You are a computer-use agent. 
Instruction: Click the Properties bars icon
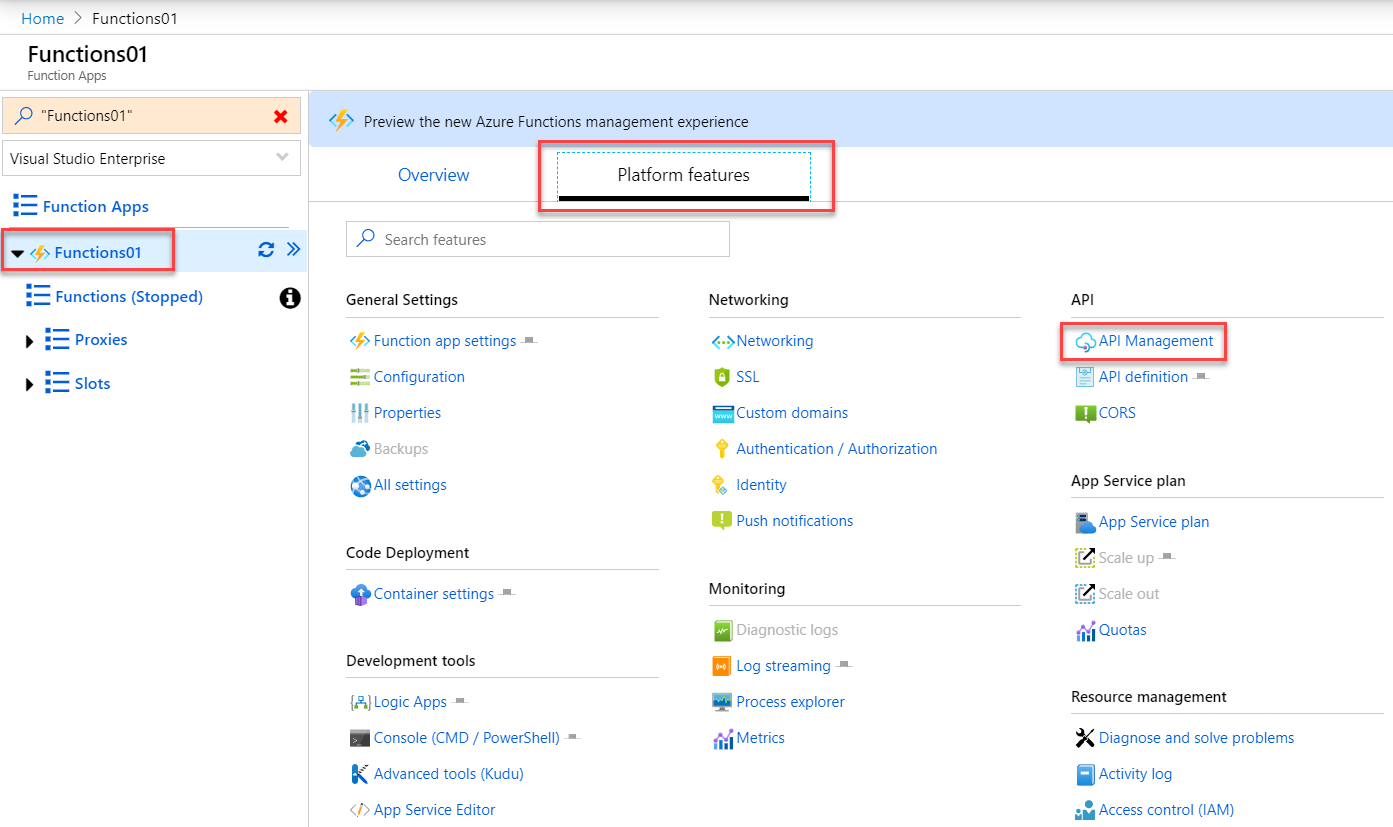360,413
